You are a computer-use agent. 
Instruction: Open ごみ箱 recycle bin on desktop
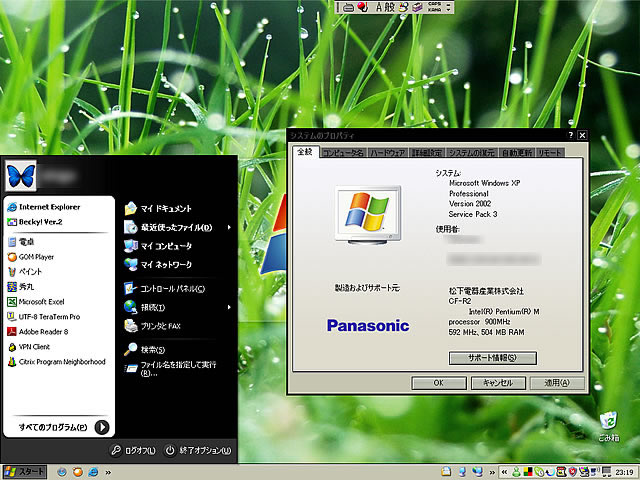(x=608, y=427)
